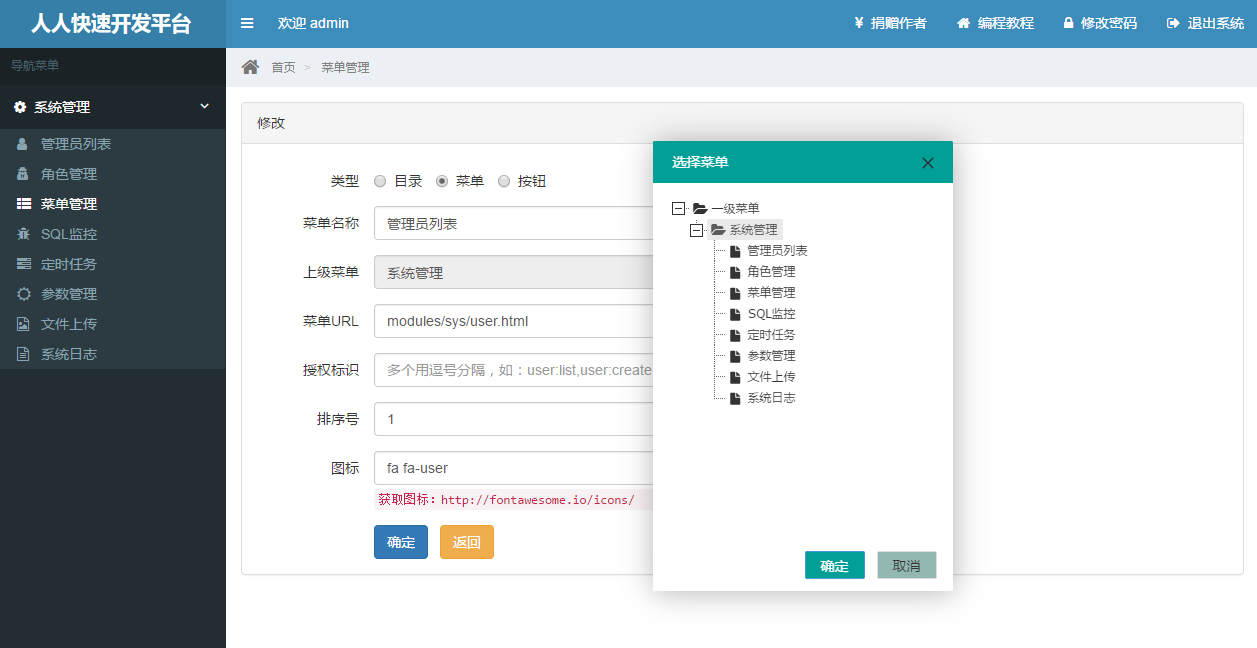This screenshot has width=1257, height=648.
Task: Close the 选择菜单 dialog with X
Action: (928, 163)
